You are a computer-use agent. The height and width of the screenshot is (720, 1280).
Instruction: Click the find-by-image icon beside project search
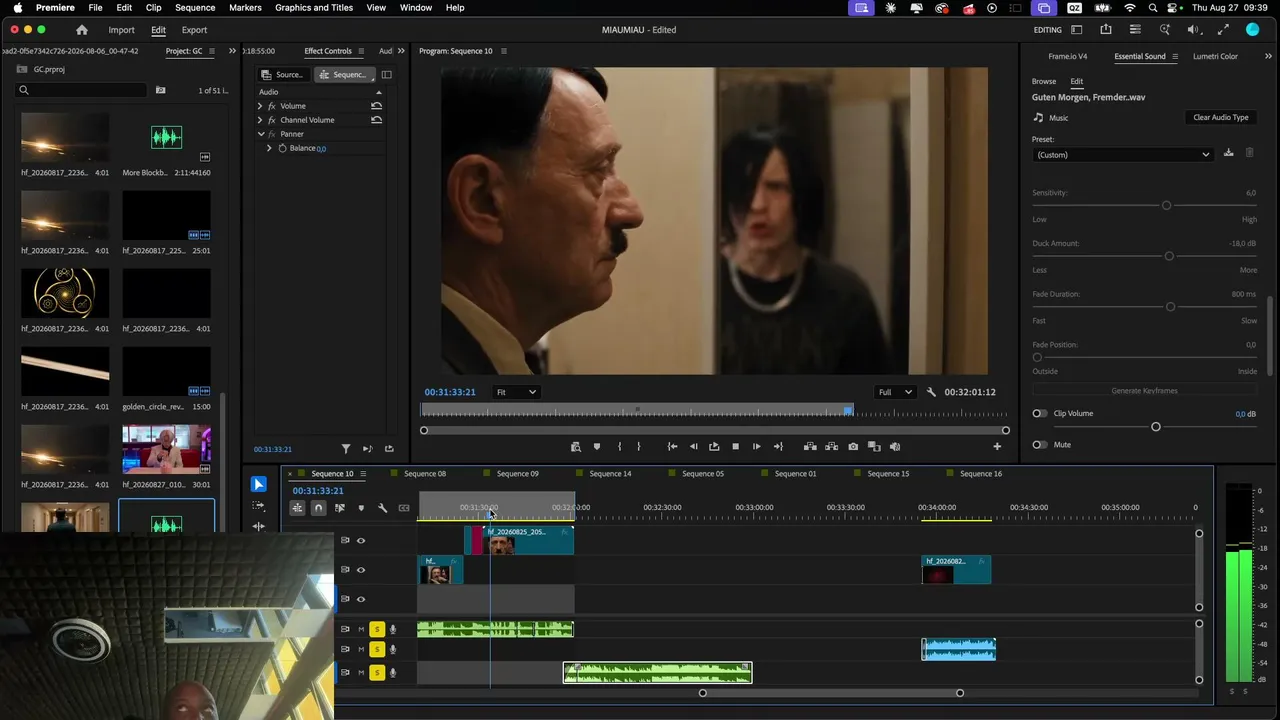pyautogui.click(x=160, y=90)
